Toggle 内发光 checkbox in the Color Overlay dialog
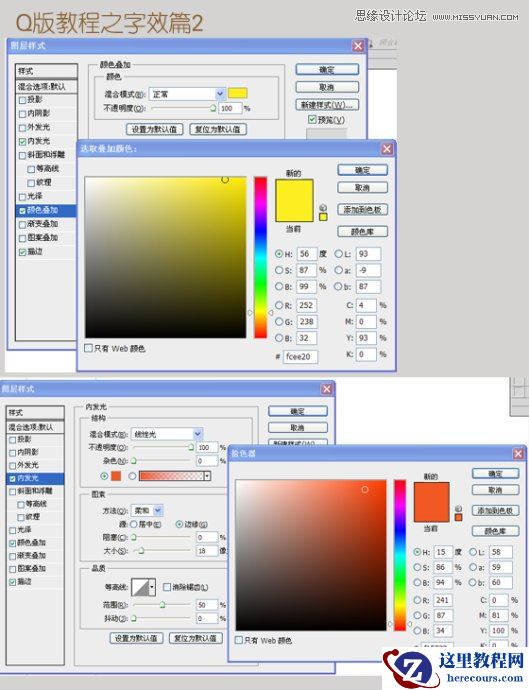The height and width of the screenshot is (690, 529). 22,141
